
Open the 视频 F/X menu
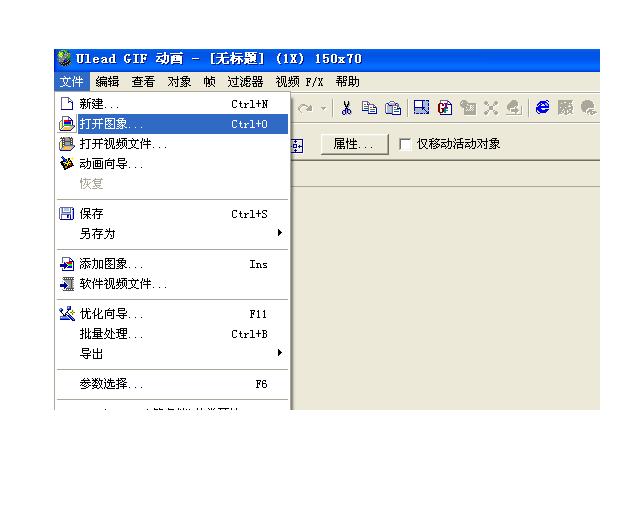(300, 82)
